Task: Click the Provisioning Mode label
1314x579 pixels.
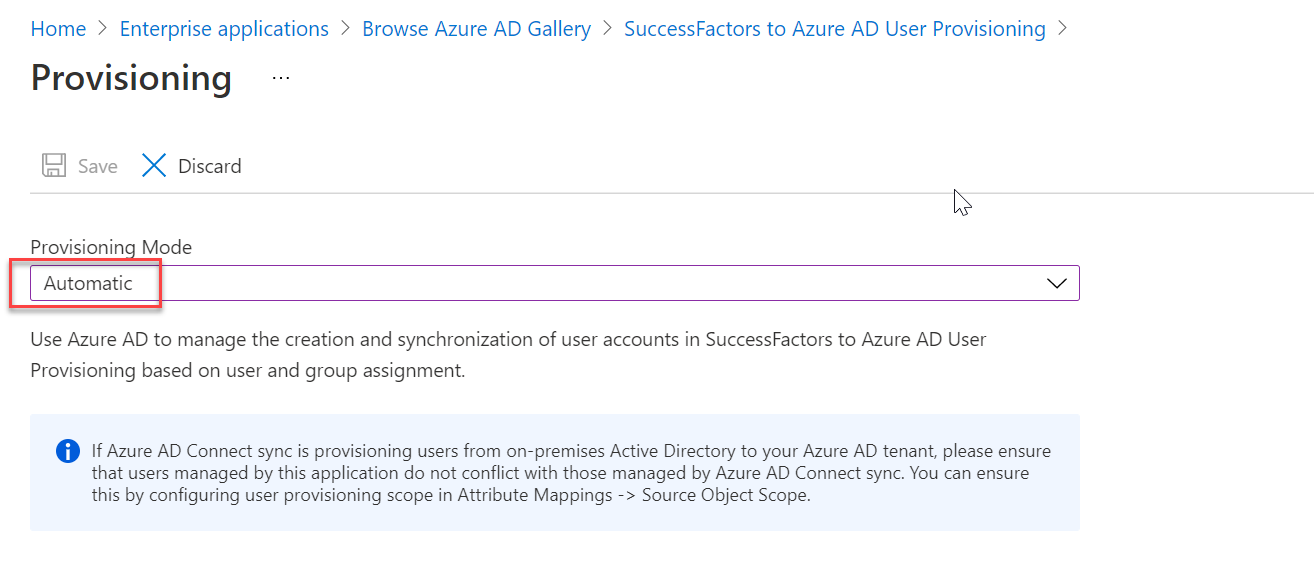Action: [x=110, y=247]
